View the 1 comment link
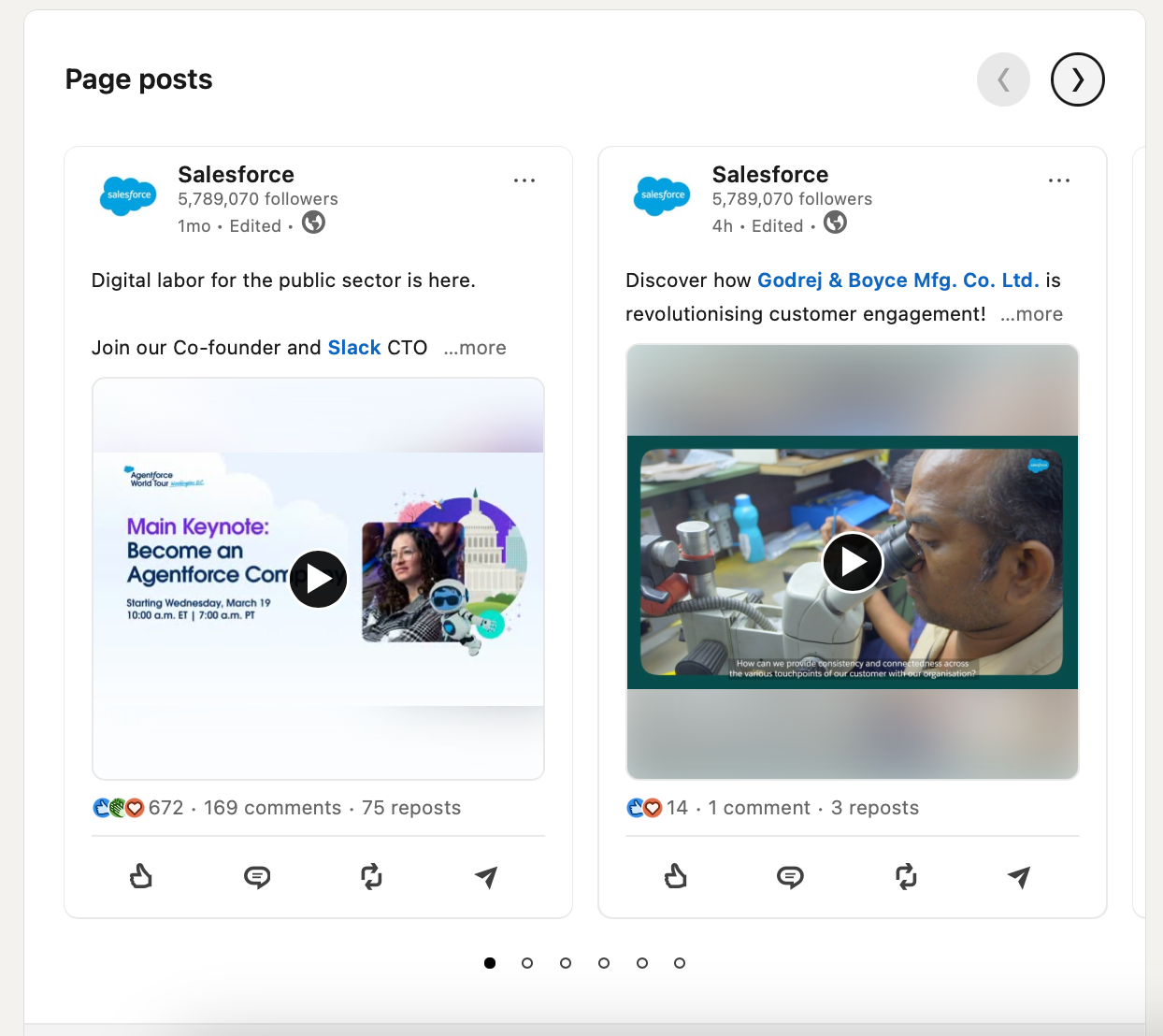Screen dimensions: 1163x1036 pos(759,808)
